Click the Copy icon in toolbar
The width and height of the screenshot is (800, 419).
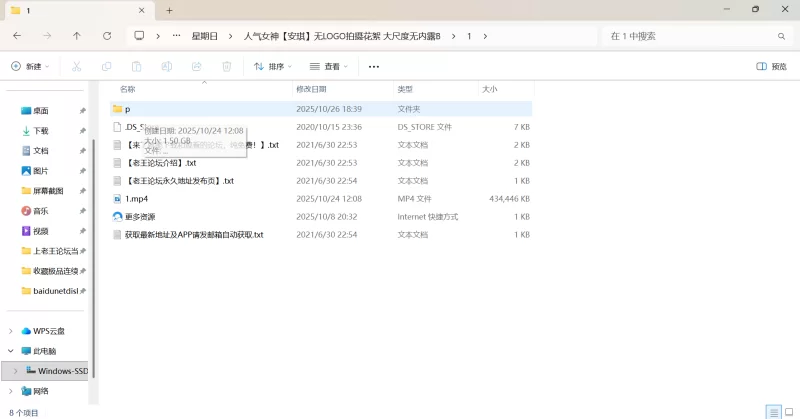click(x=106, y=67)
